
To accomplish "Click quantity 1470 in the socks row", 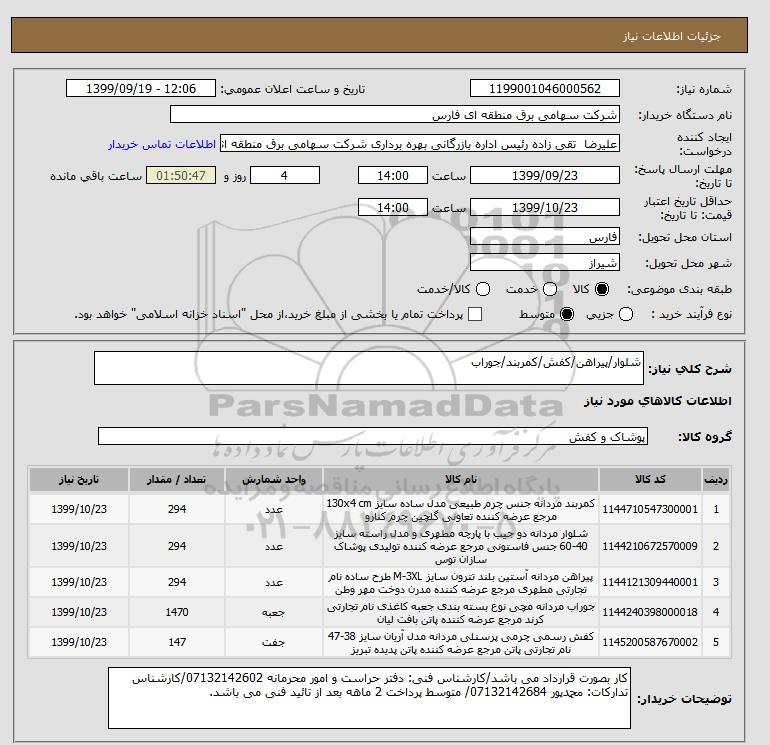I will coord(177,612).
